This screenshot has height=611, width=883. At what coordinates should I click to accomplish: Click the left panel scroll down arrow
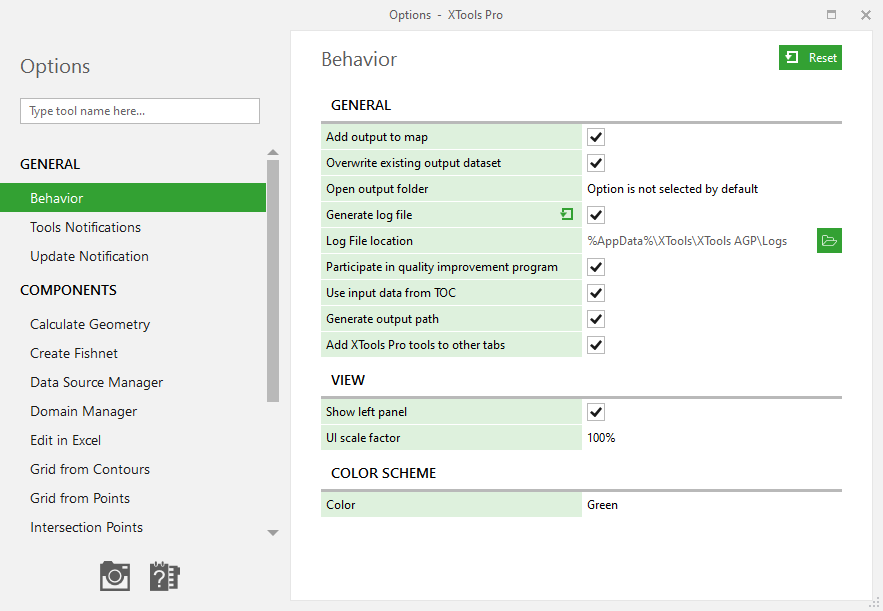tap(273, 533)
